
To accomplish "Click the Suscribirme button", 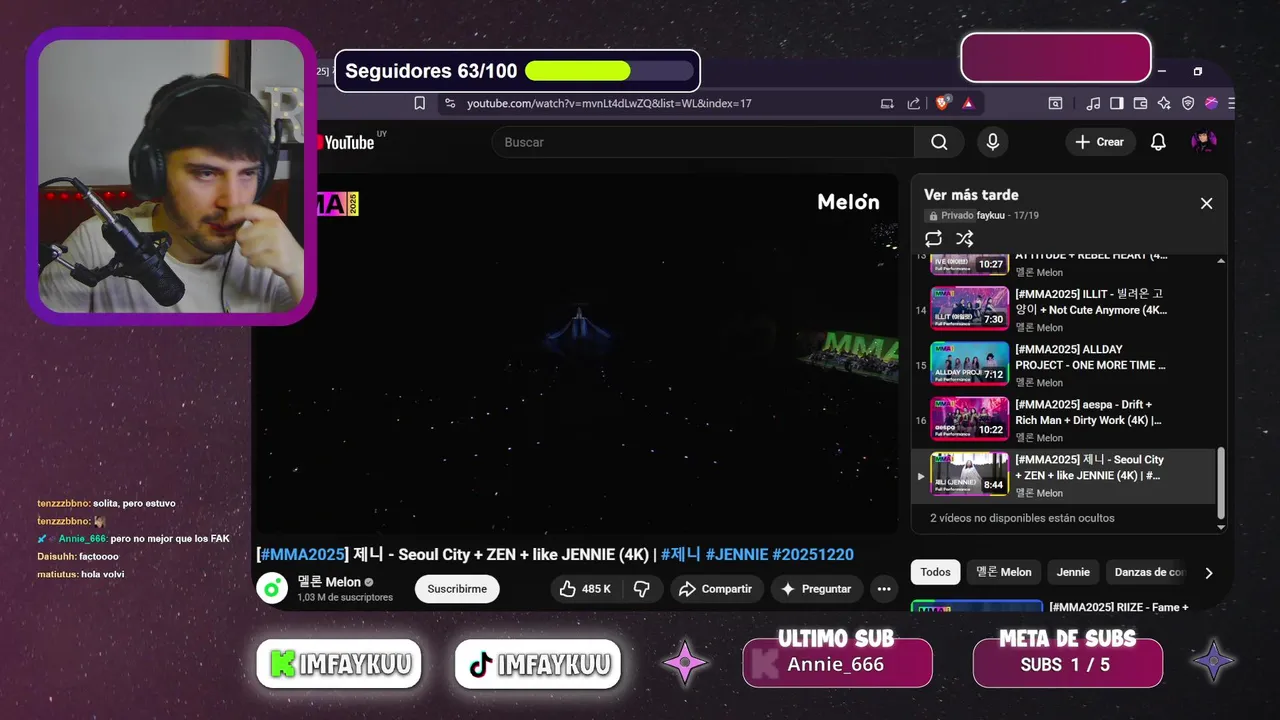I will point(457,589).
